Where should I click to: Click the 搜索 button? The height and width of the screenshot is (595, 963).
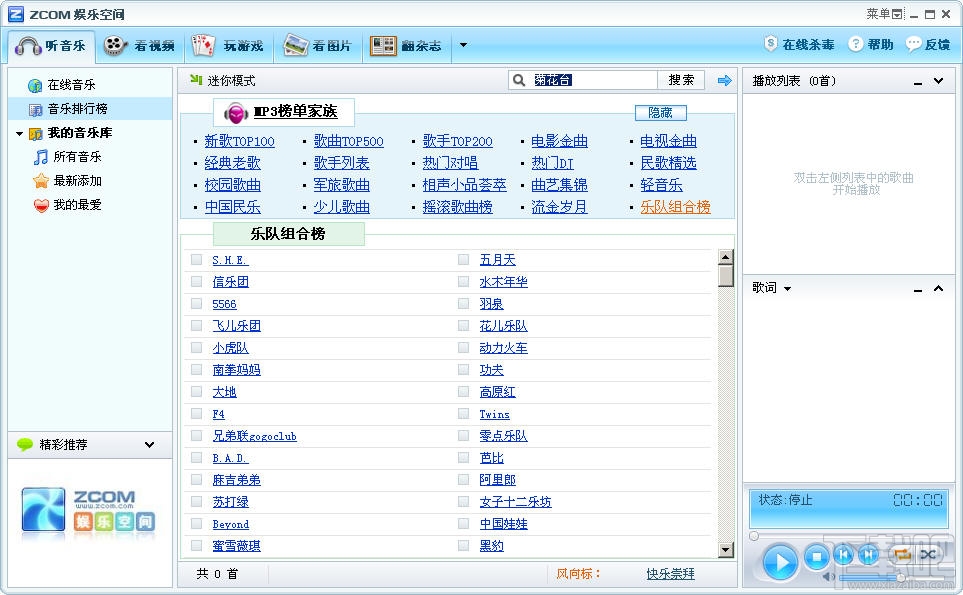[681, 80]
